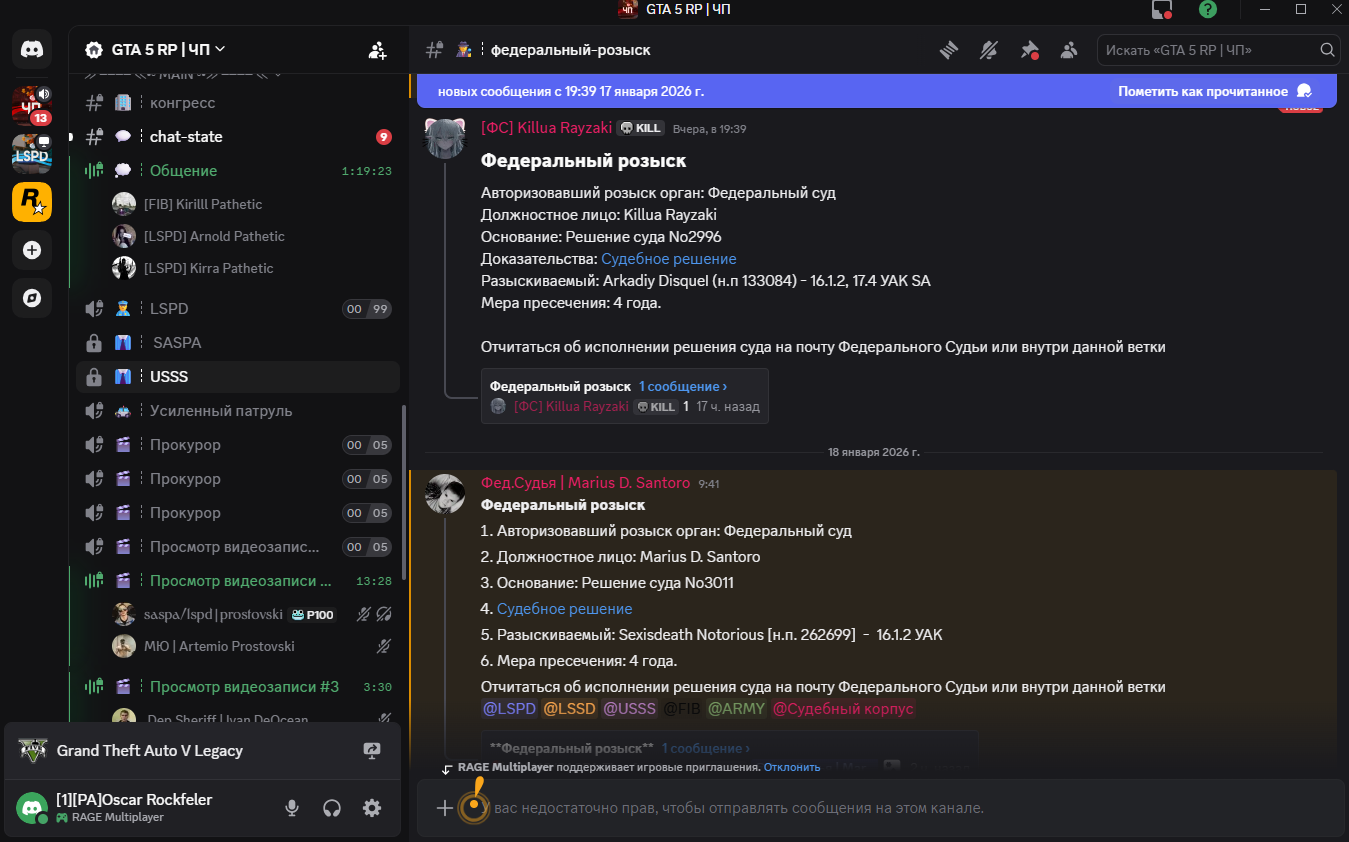The image size is (1349, 842).
Task: Open the Threads icon in channel header
Action: [x=949, y=50]
